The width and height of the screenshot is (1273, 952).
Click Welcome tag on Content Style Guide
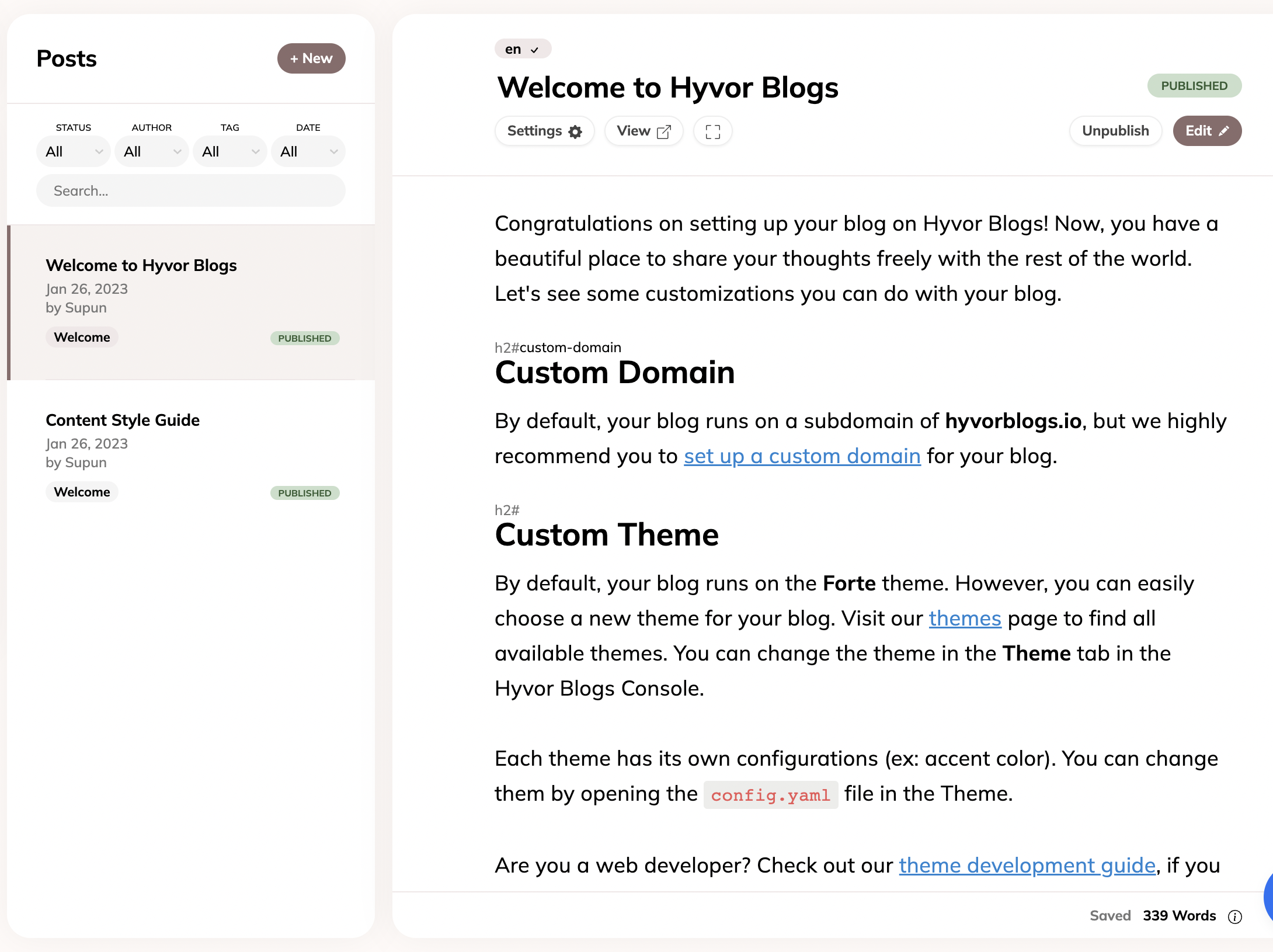(x=82, y=492)
